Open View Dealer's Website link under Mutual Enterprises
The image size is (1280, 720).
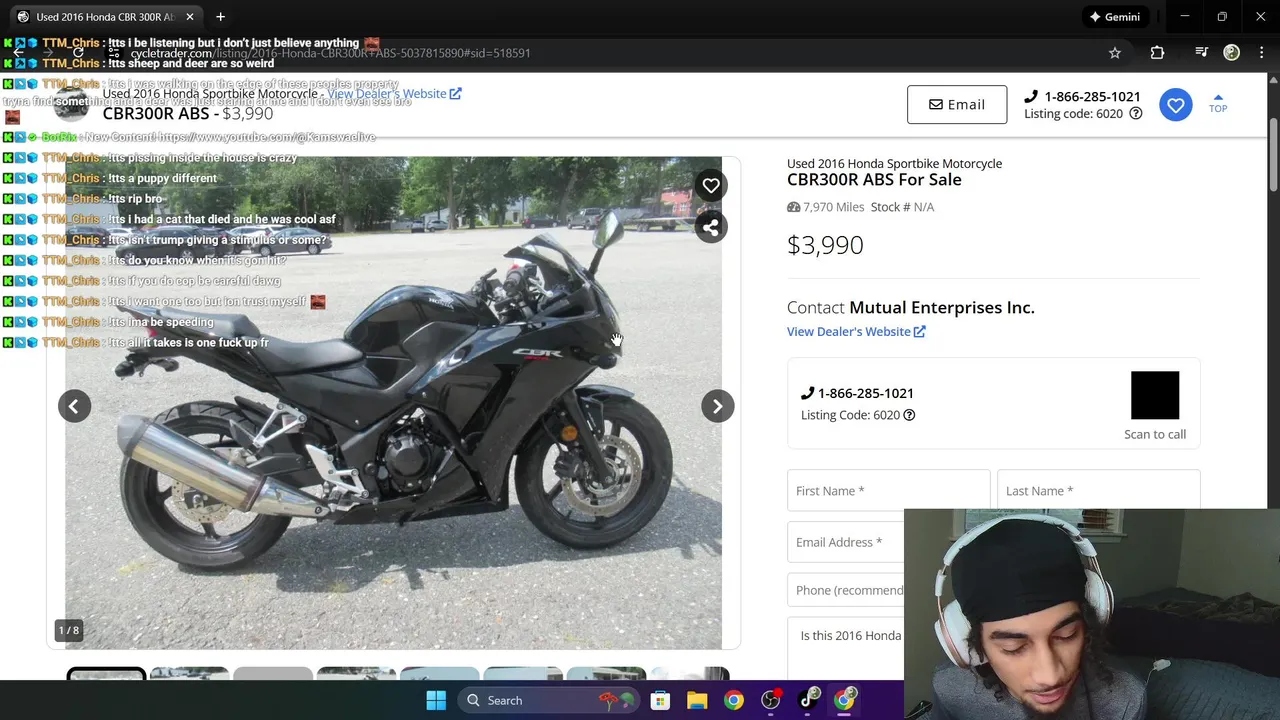856,332
